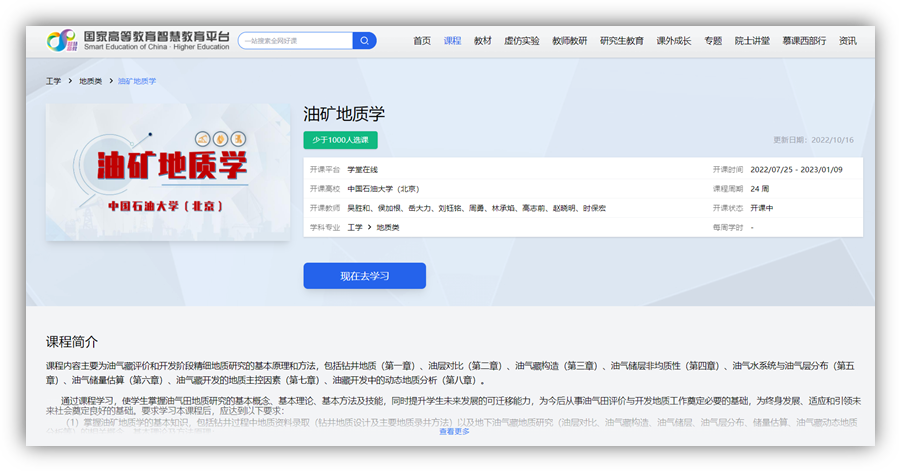Click 工学 in the breadcrumb trail
The width and height of the screenshot is (899, 471).
click(53, 81)
